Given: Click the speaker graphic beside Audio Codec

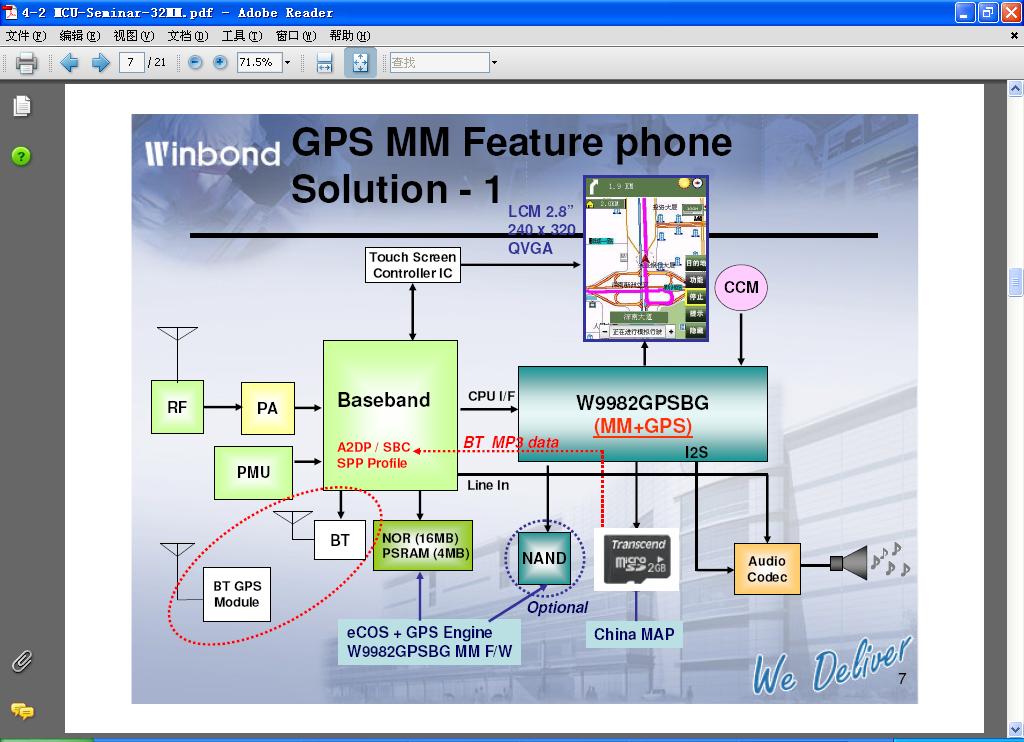Looking at the screenshot, I should tap(849, 562).
